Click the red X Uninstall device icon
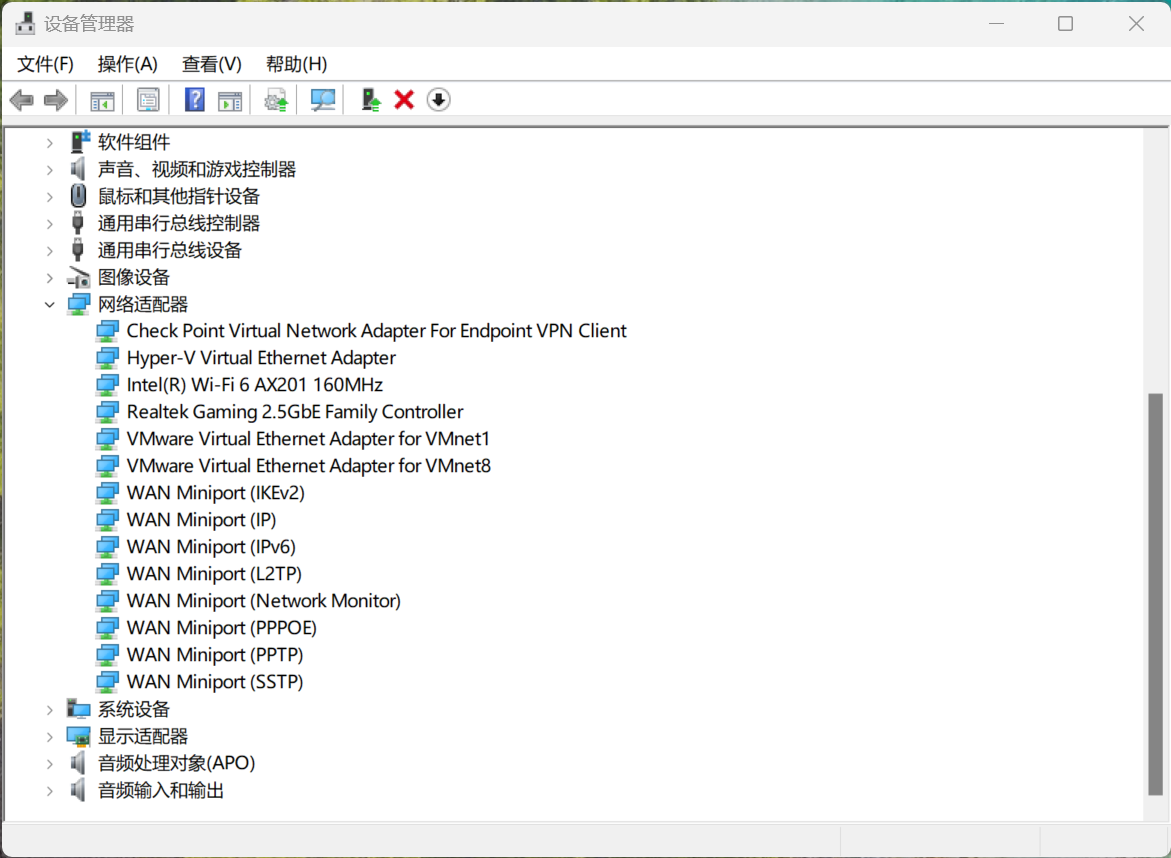Viewport: 1171px width, 858px height. pos(404,100)
